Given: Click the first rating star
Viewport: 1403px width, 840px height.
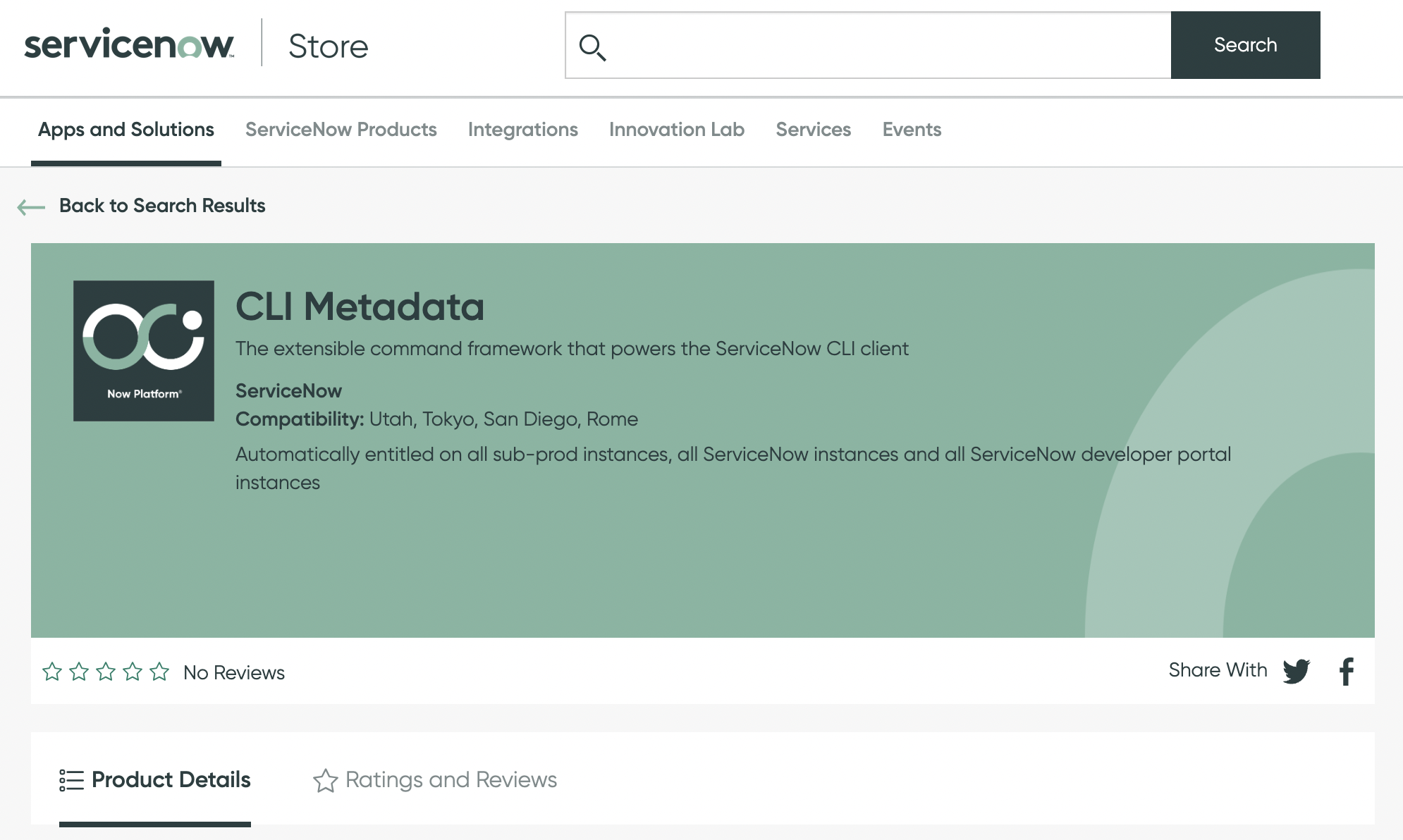Looking at the screenshot, I should (52, 672).
